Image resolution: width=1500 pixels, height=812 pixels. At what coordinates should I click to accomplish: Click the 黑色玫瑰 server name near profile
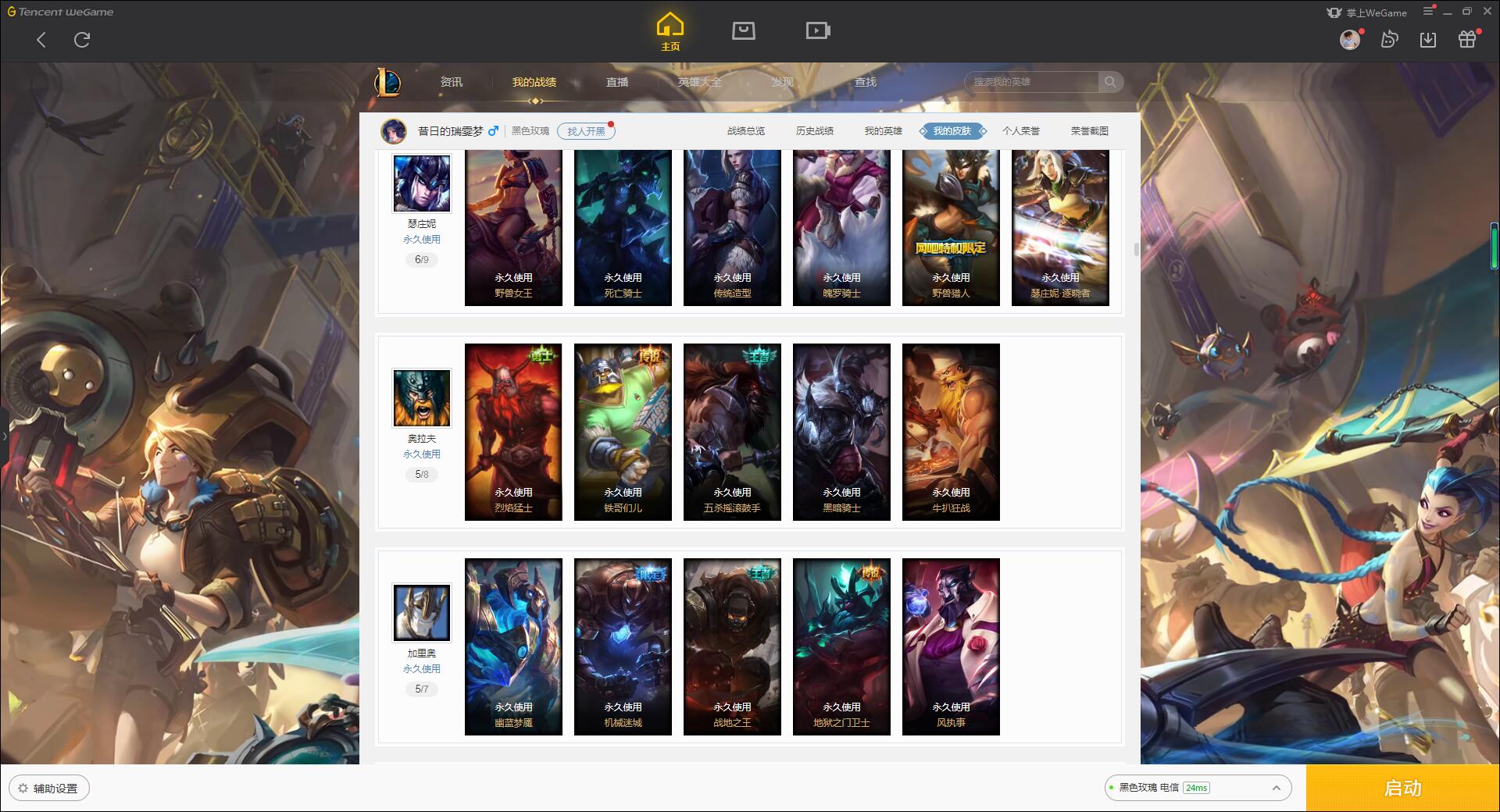[x=530, y=131]
